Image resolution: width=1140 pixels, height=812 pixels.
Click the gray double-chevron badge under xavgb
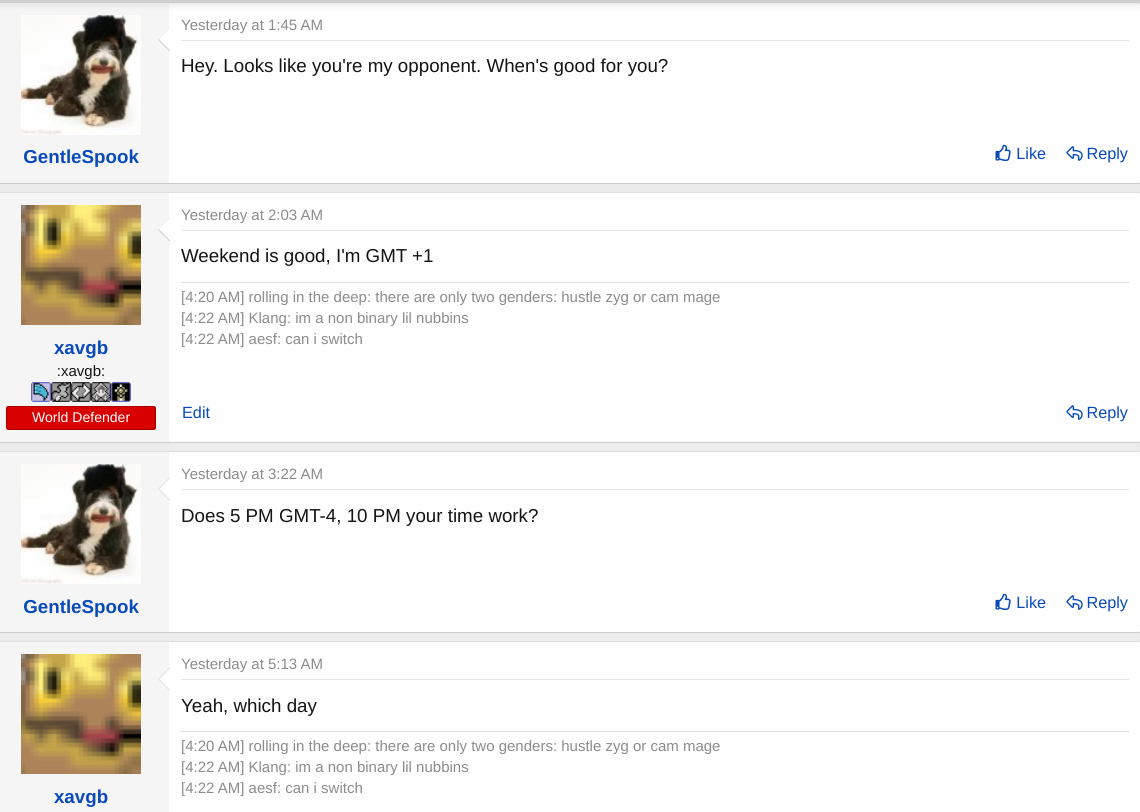click(x=81, y=392)
